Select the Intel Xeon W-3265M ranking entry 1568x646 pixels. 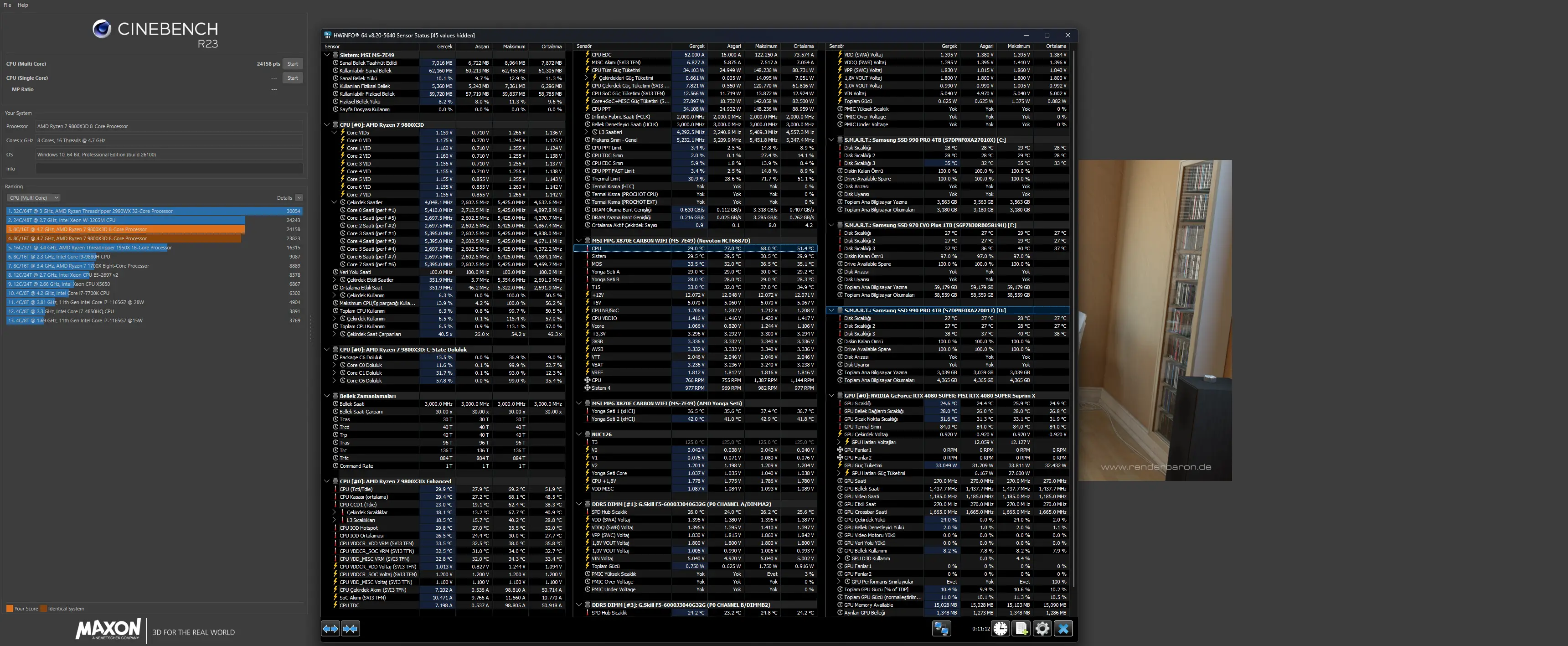click(154, 220)
